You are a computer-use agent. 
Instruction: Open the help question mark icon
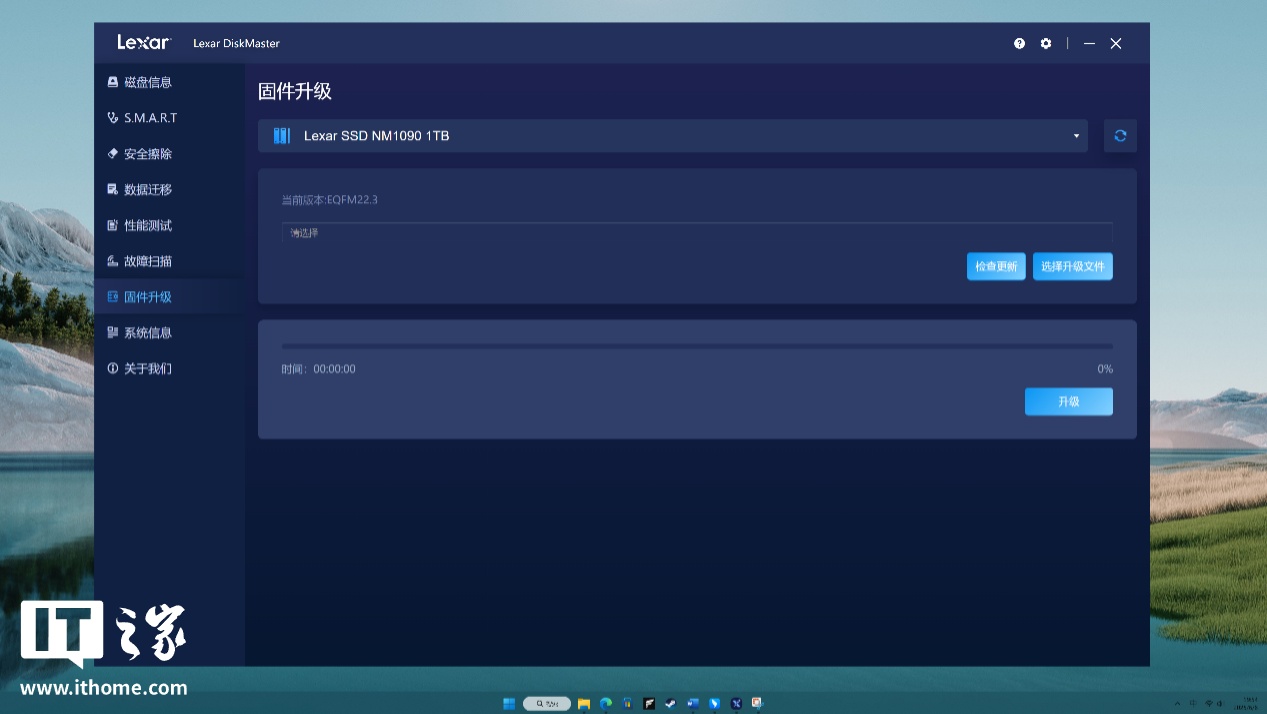click(1019, 44)
